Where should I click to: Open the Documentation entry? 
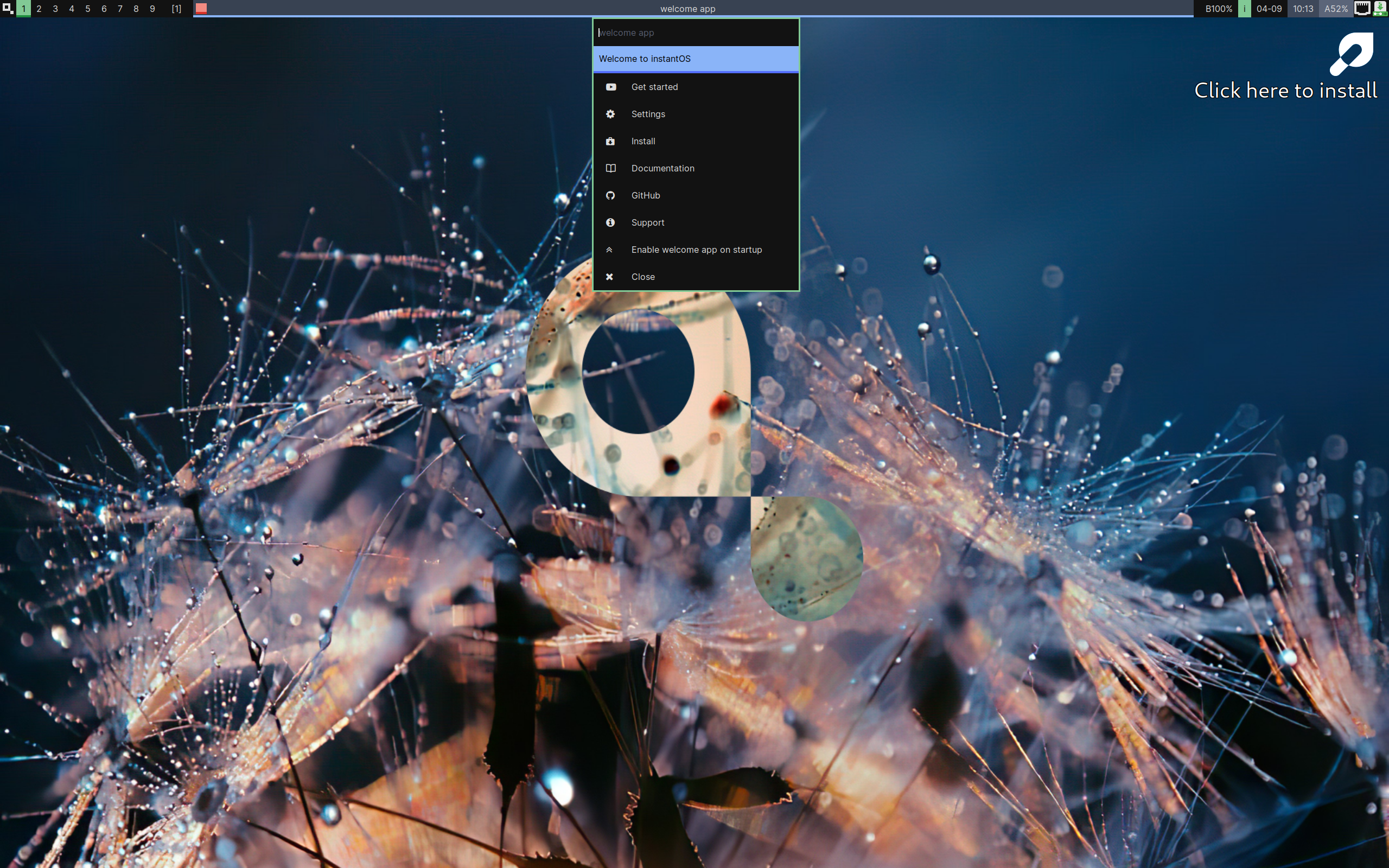click(696, 168)
